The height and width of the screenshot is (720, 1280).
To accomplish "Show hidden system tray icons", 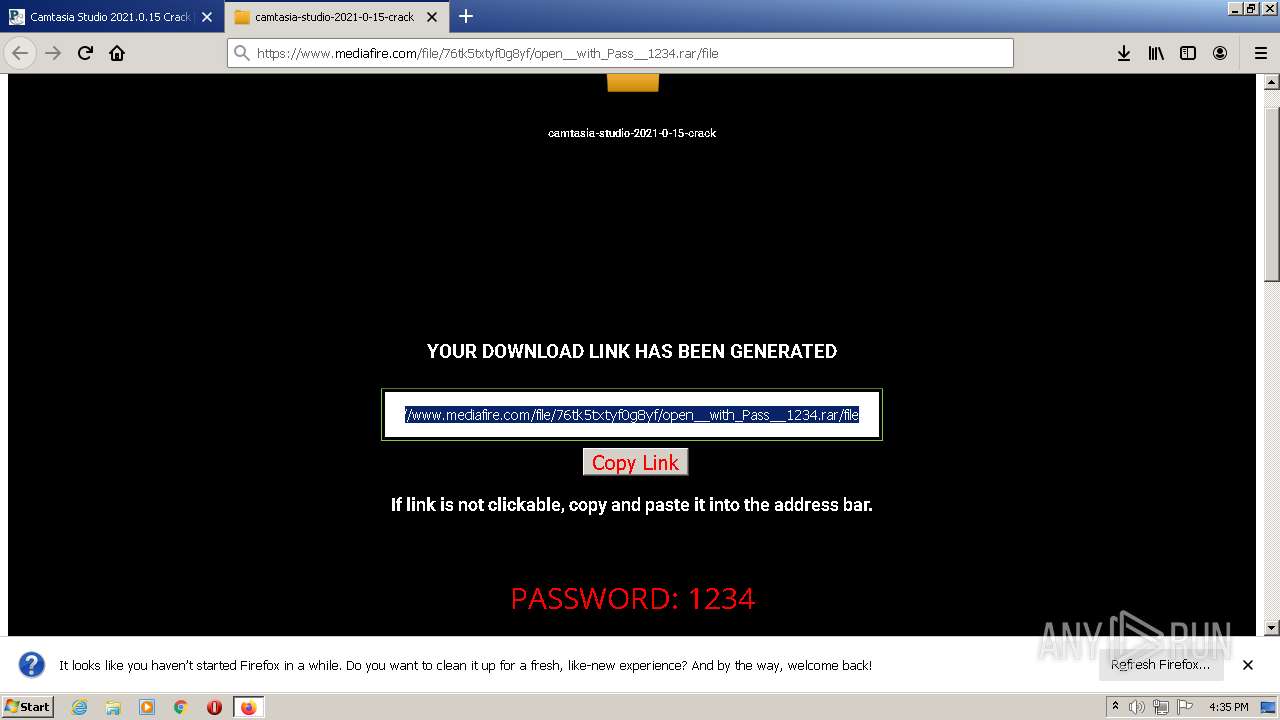I will [x=1115, y=707].
